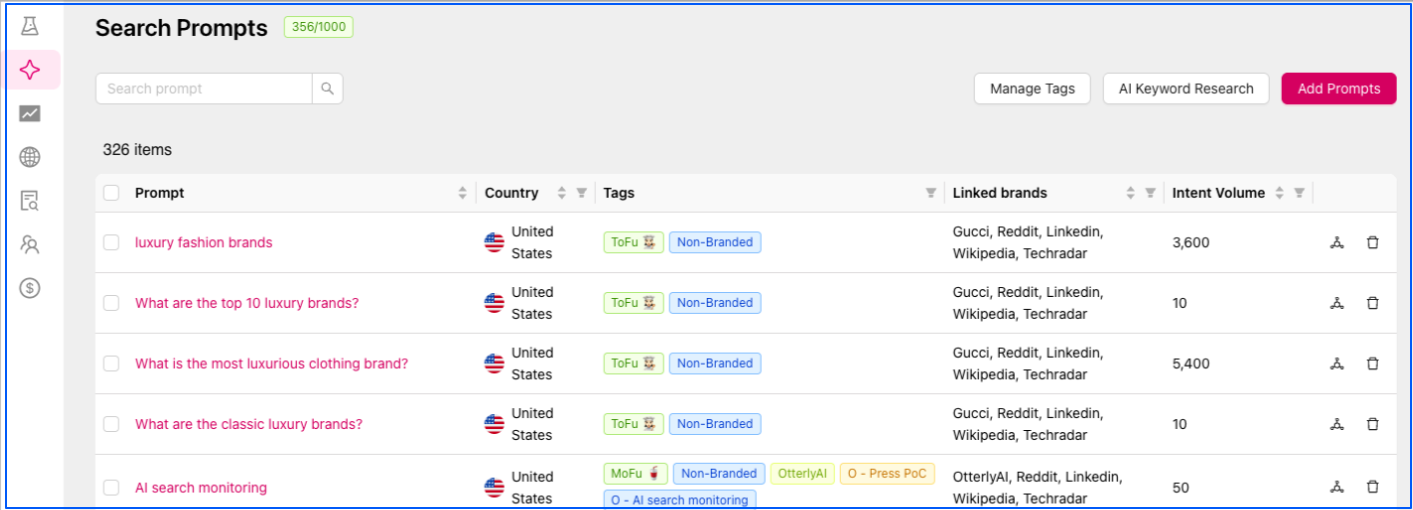Image resolution: width=1413 pixels, height=510 pixels.
Task: Delete the classic luxury brands prompt
Action: pos(1372,424)
